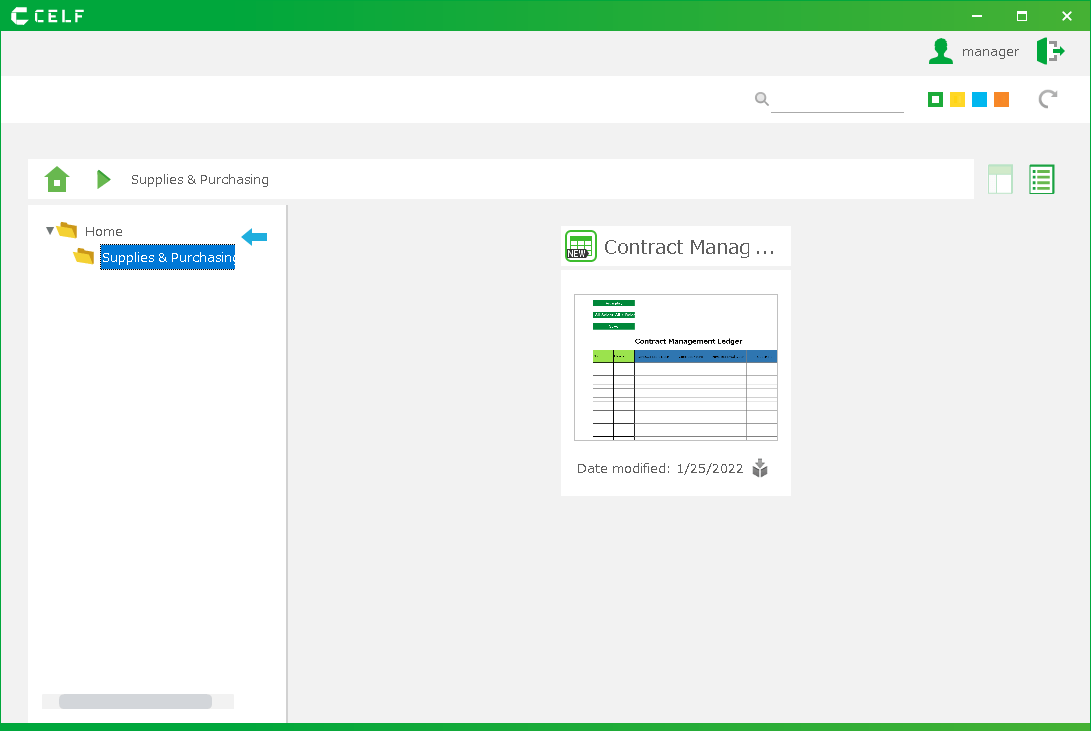Viewport: 1091px width, 731px height.
Task: Pick the yellow color swatch
Action: (957, 99)
